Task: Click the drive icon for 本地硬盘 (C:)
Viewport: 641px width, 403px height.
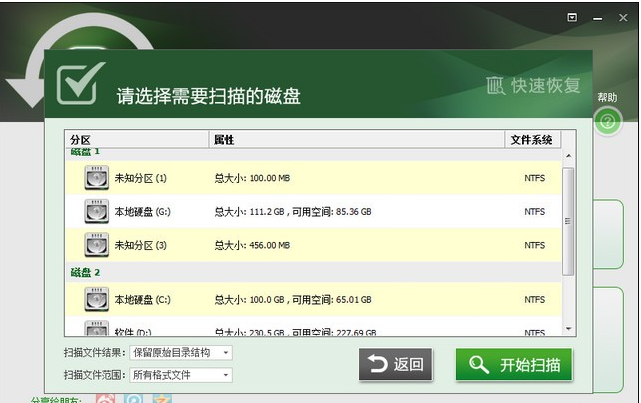Action: pyautogui.click(x=96, y=299)
